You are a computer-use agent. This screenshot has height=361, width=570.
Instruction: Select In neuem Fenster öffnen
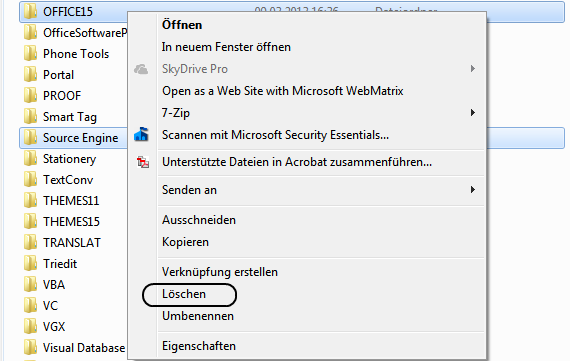point(226,47)
